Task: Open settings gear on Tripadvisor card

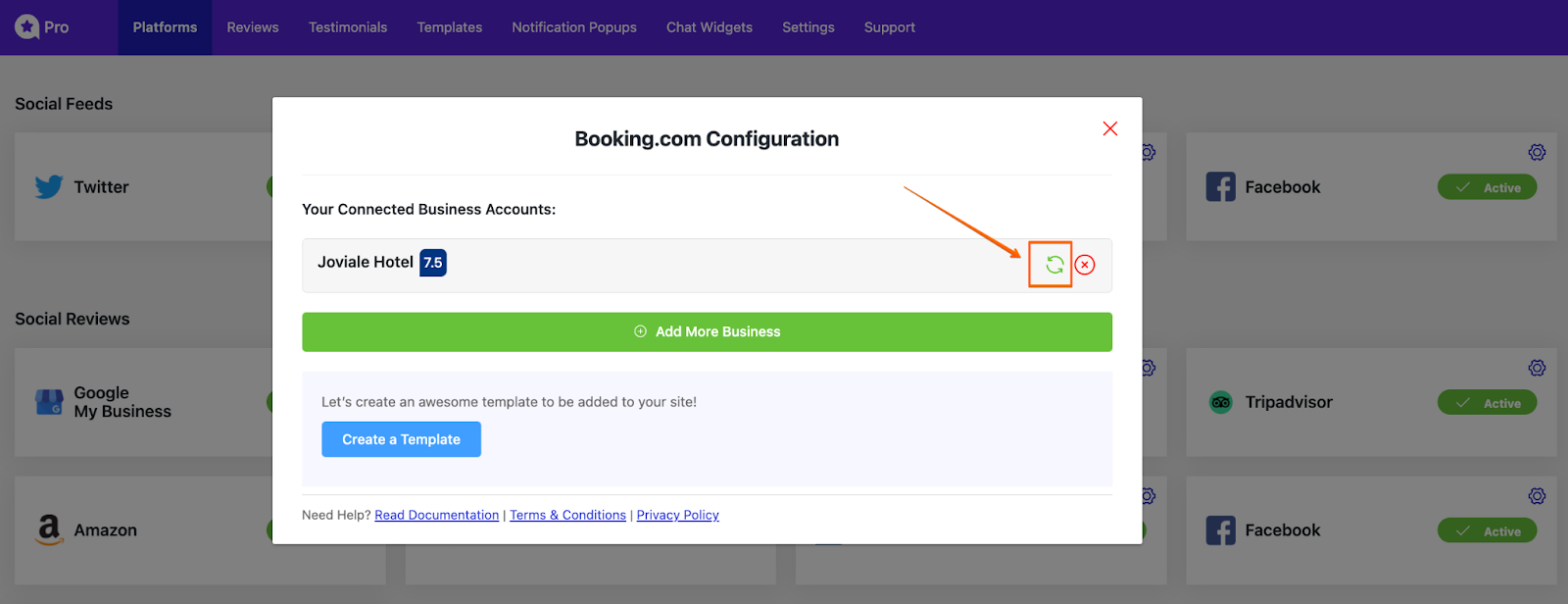Action: (x=1537, y=368)
